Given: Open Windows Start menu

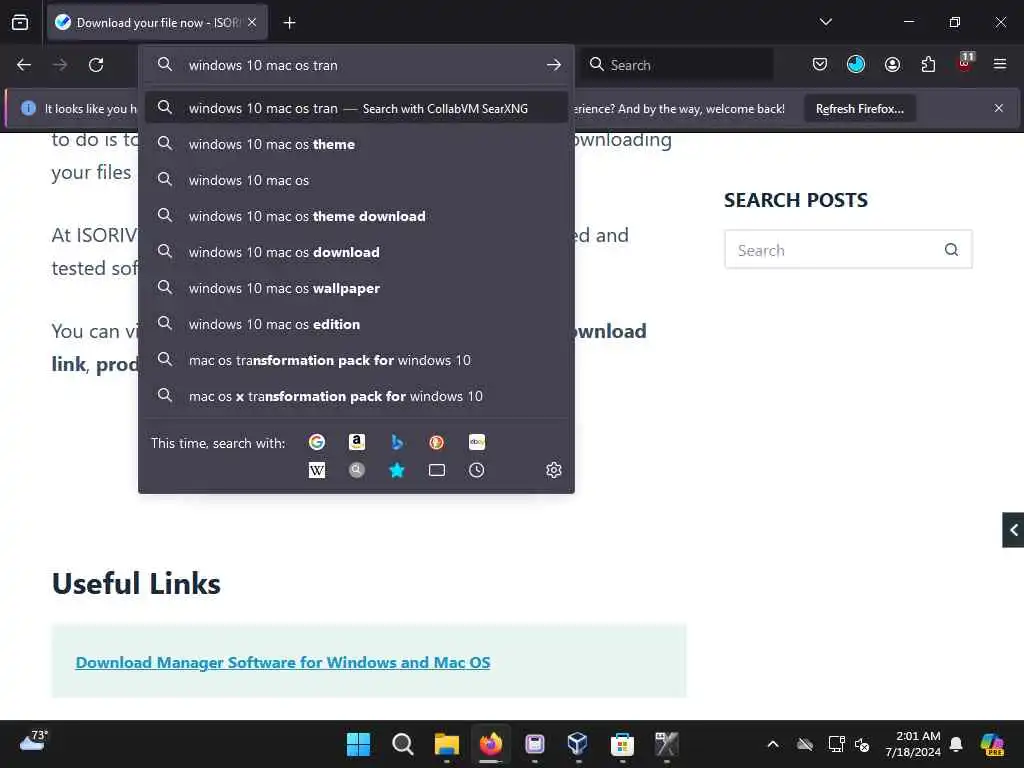Looking at the screenshot, I should (359, 744).
